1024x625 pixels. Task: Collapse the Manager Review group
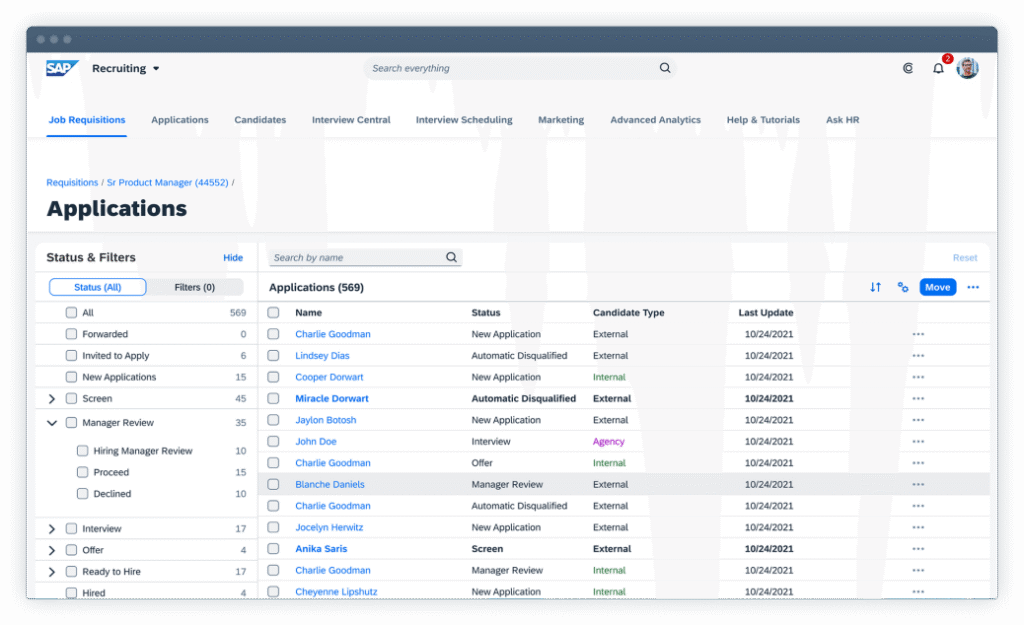tap(52, 423)
